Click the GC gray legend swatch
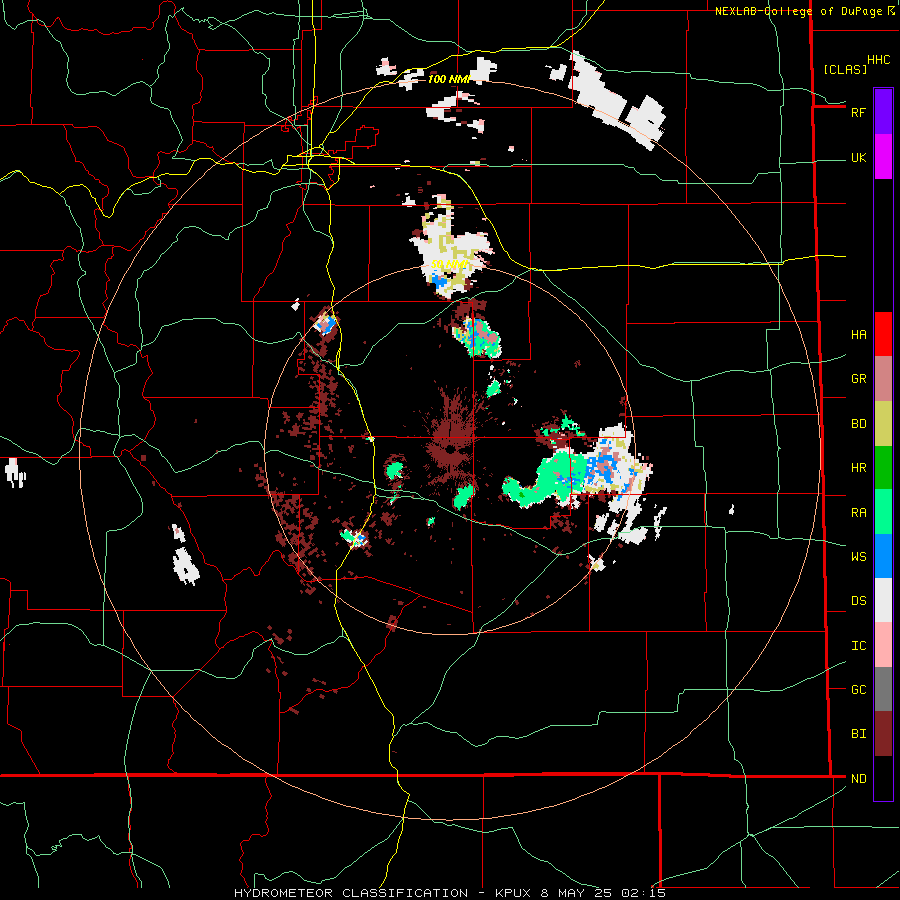This screenshot has width=900, height=900. tap(883, 689)
